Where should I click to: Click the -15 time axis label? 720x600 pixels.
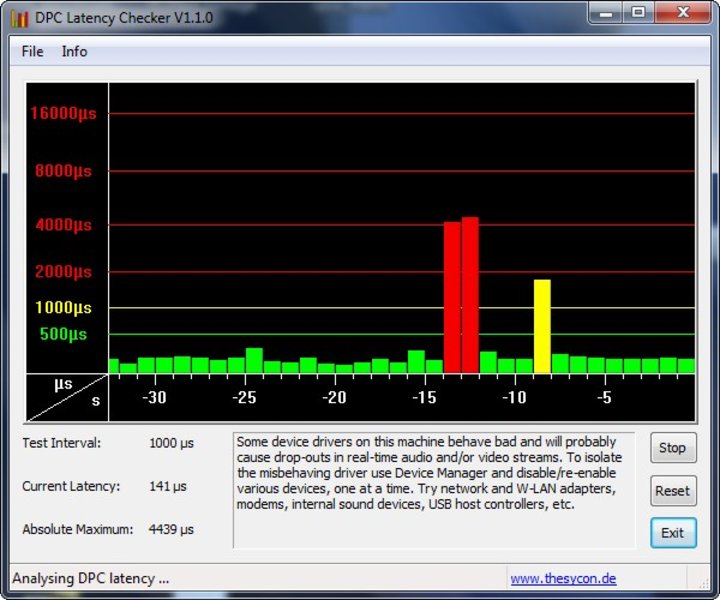424,397
